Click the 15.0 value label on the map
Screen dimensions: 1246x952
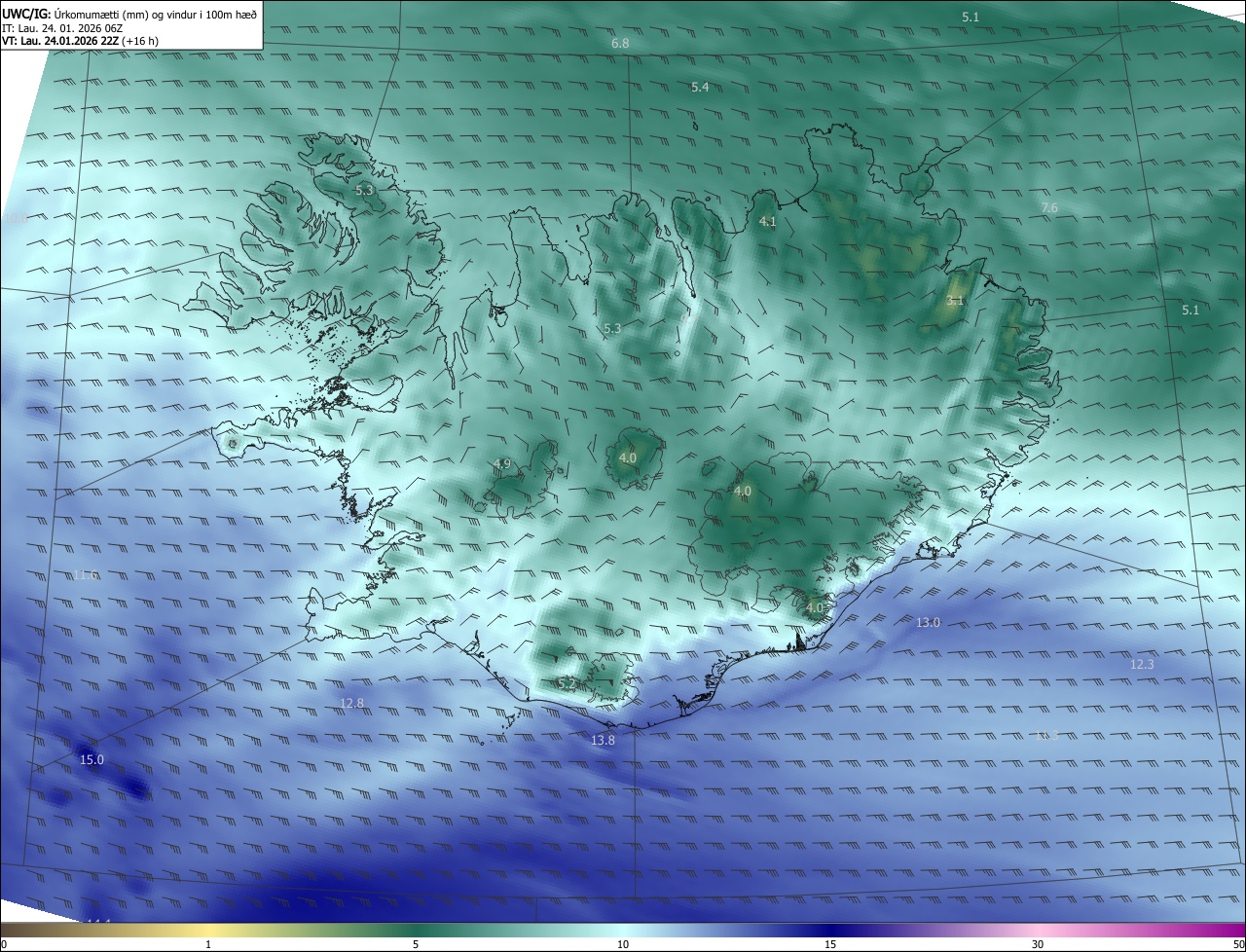(91, 759)
